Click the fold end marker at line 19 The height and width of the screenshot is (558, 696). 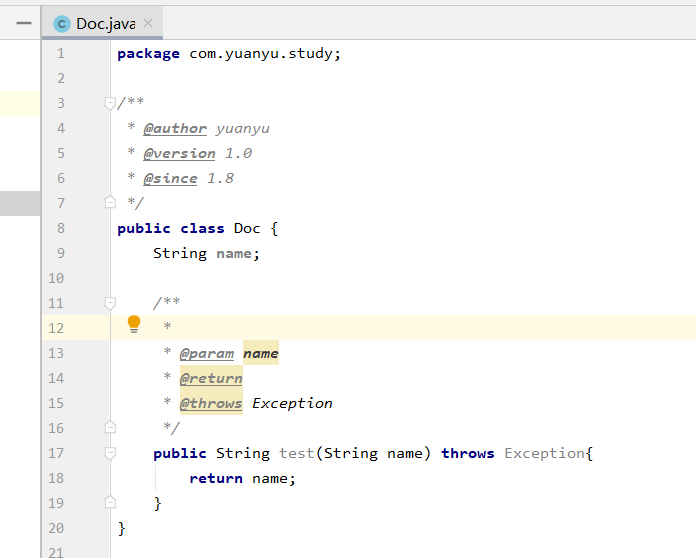coord(110,502)
